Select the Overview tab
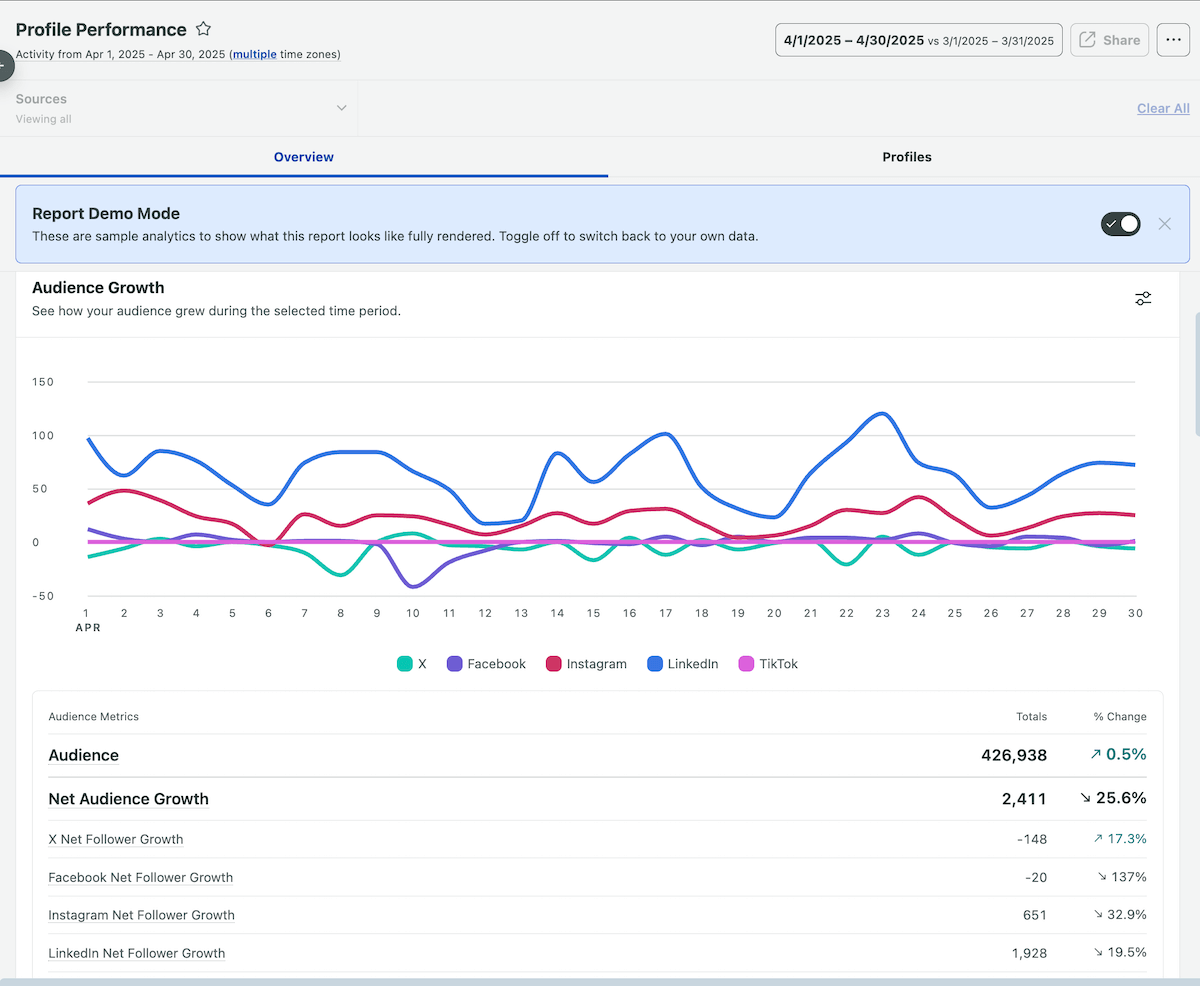This screenshot has width=1200, height=986. tap(303, 157)
